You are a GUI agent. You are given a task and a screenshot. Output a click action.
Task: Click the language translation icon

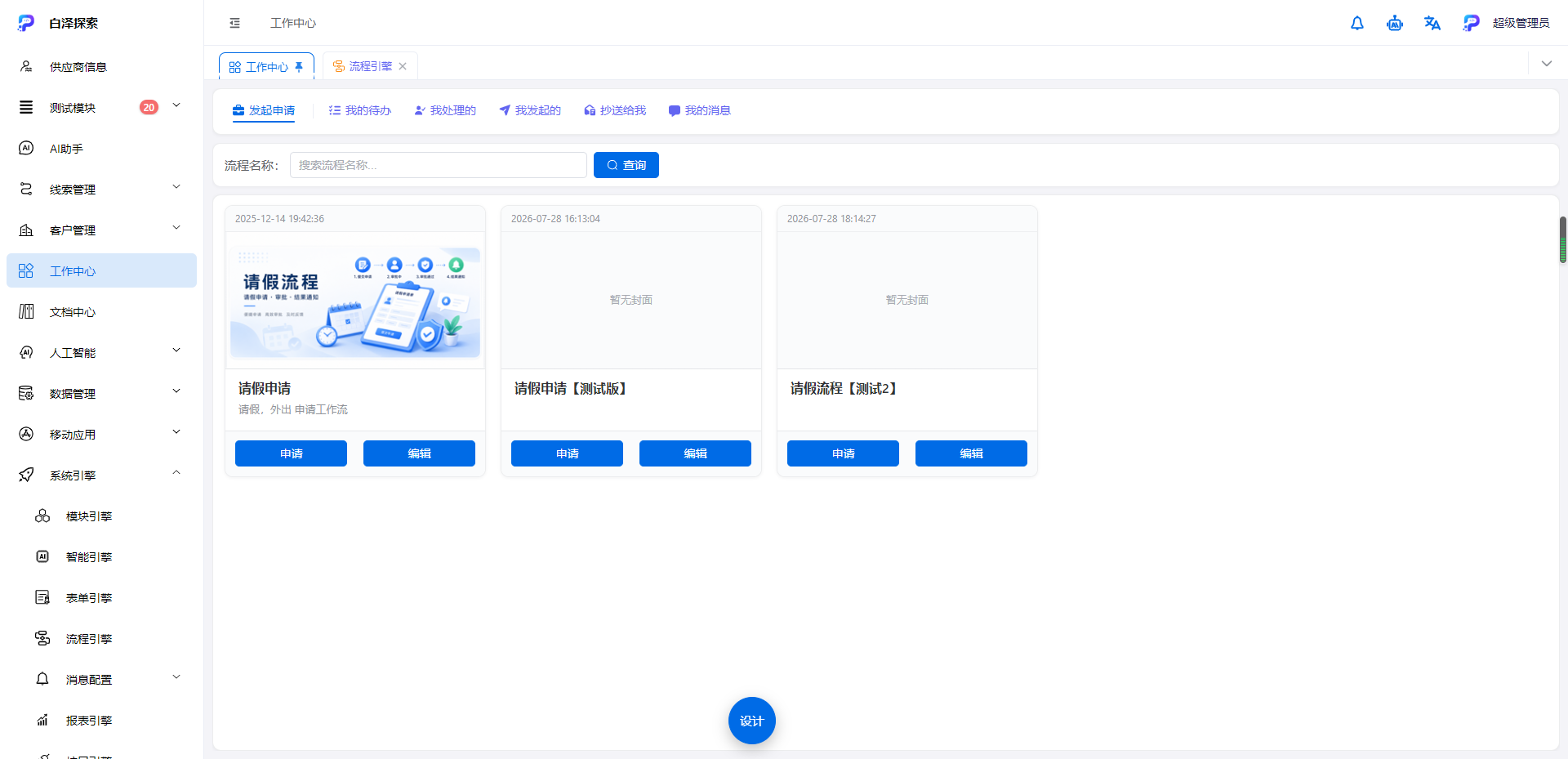(x=1432, y=23)
